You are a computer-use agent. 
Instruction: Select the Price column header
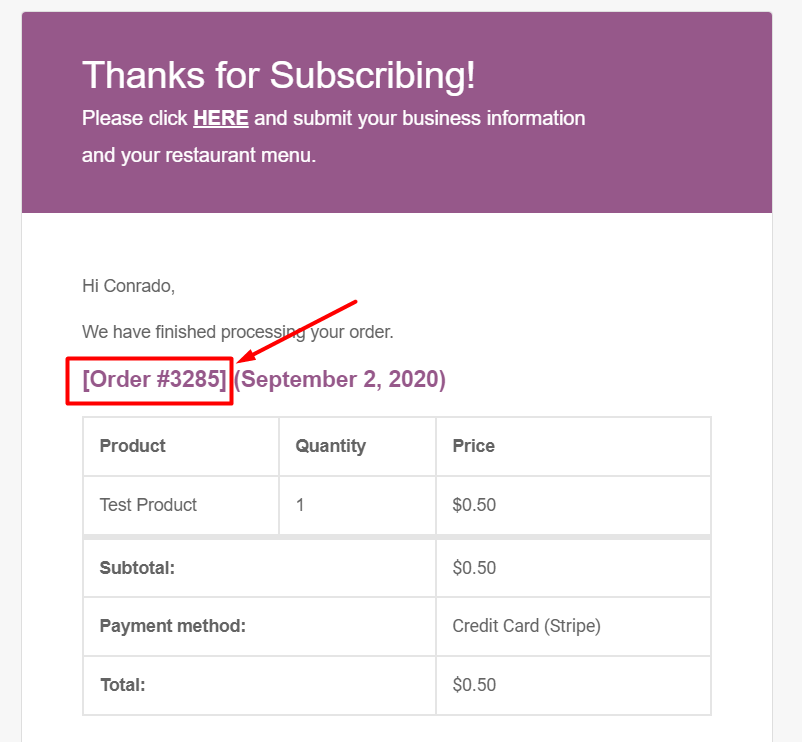[x=473, y=446]
